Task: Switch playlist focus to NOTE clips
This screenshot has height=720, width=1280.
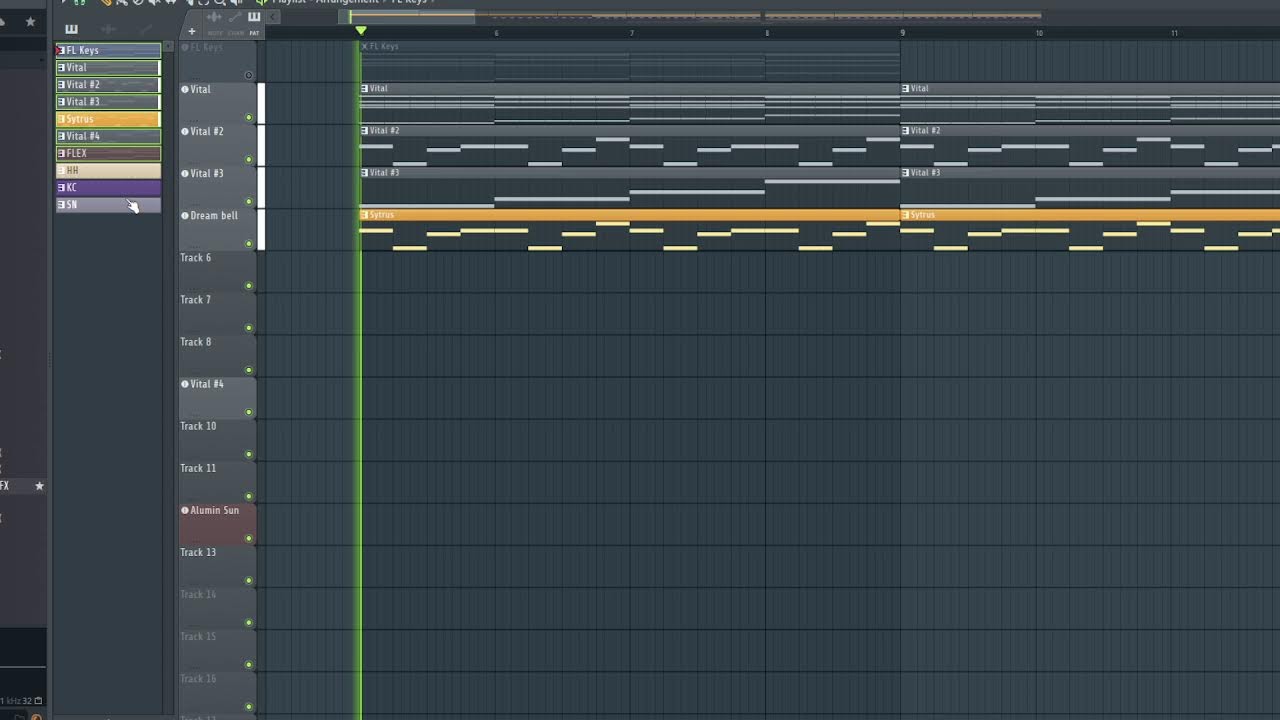Action: [x=215, y=33]
